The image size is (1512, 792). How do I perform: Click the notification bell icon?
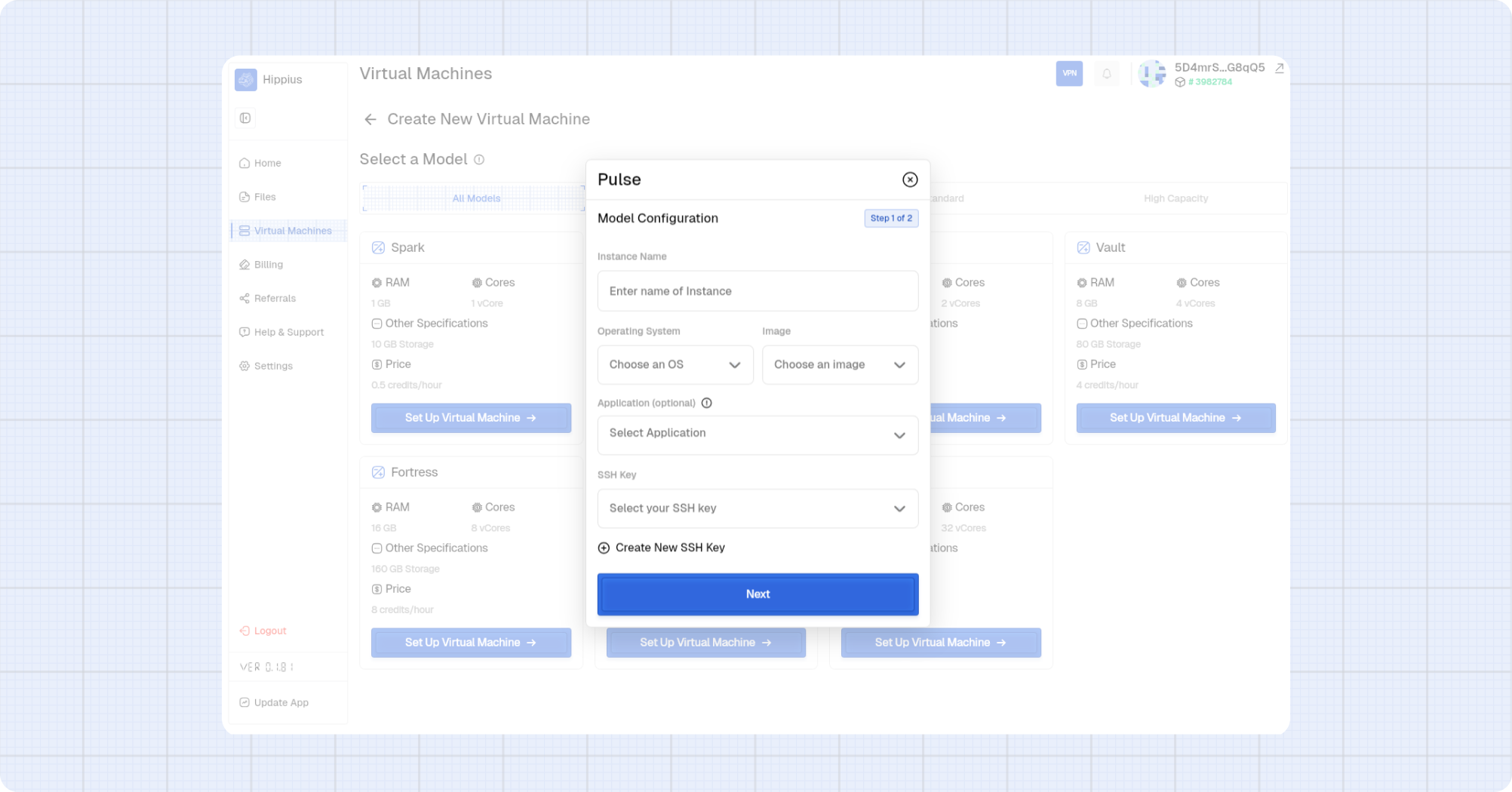pyautogui.click(x=1106, y=73)
